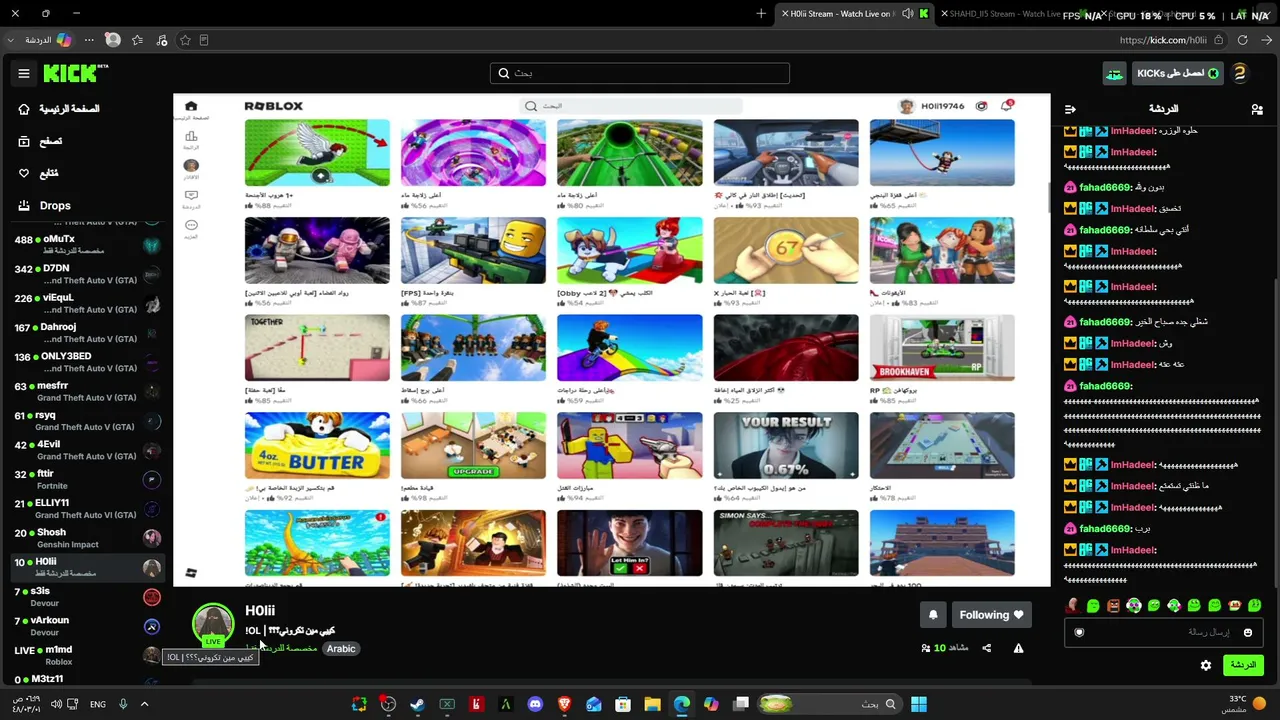Open Microsoft Store from the taskbar
This screenshot has height=720, width=1280.
tap(623, 704)
